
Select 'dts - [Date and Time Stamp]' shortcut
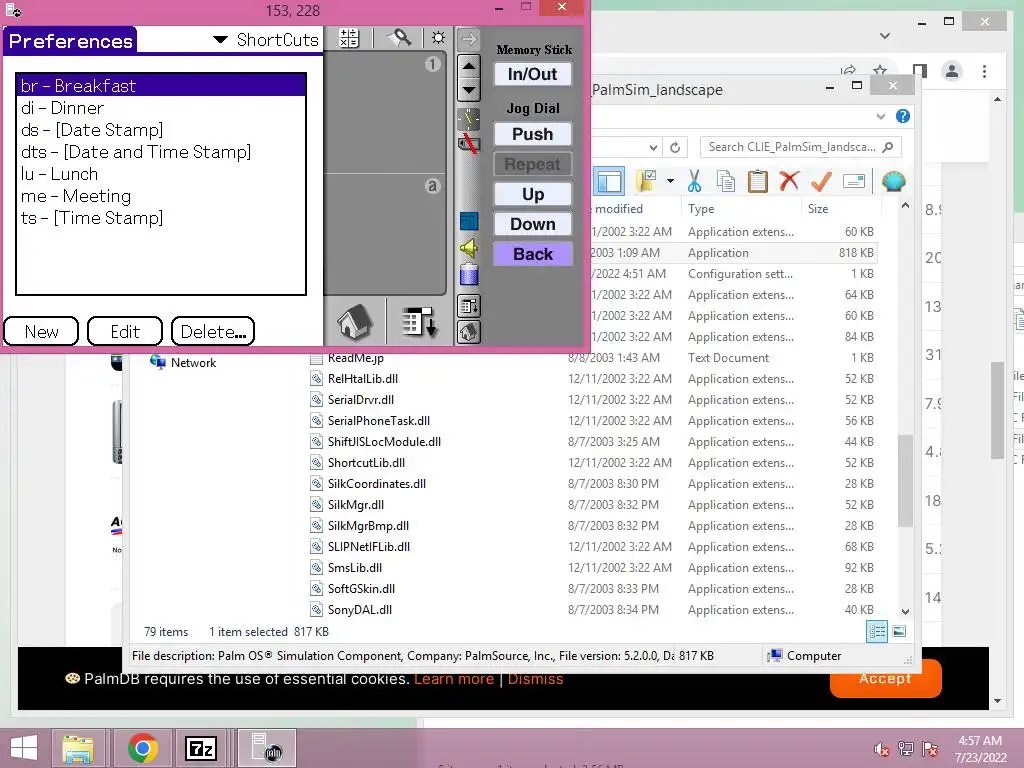161,152
